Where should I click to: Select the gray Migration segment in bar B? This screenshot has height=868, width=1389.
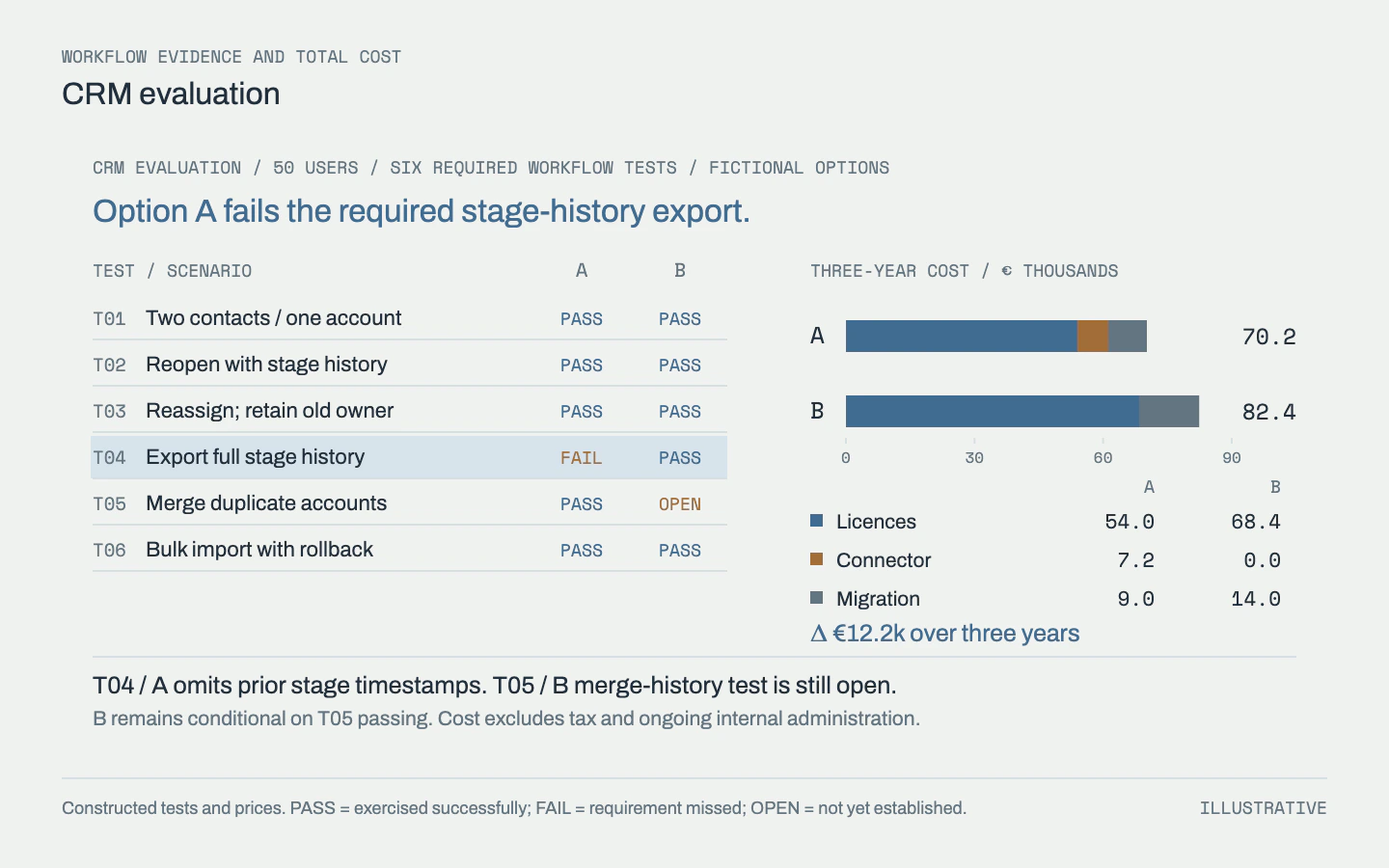coord(1169,411)
